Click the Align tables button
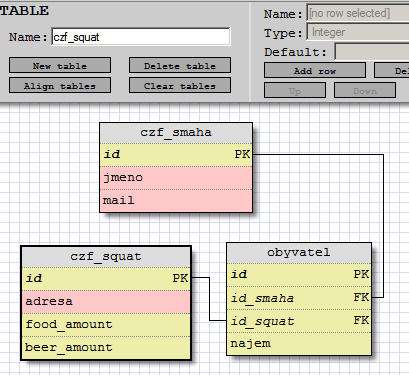Image resolution: width=409 pixels, height=375 pixels. (x=60, y=85)
